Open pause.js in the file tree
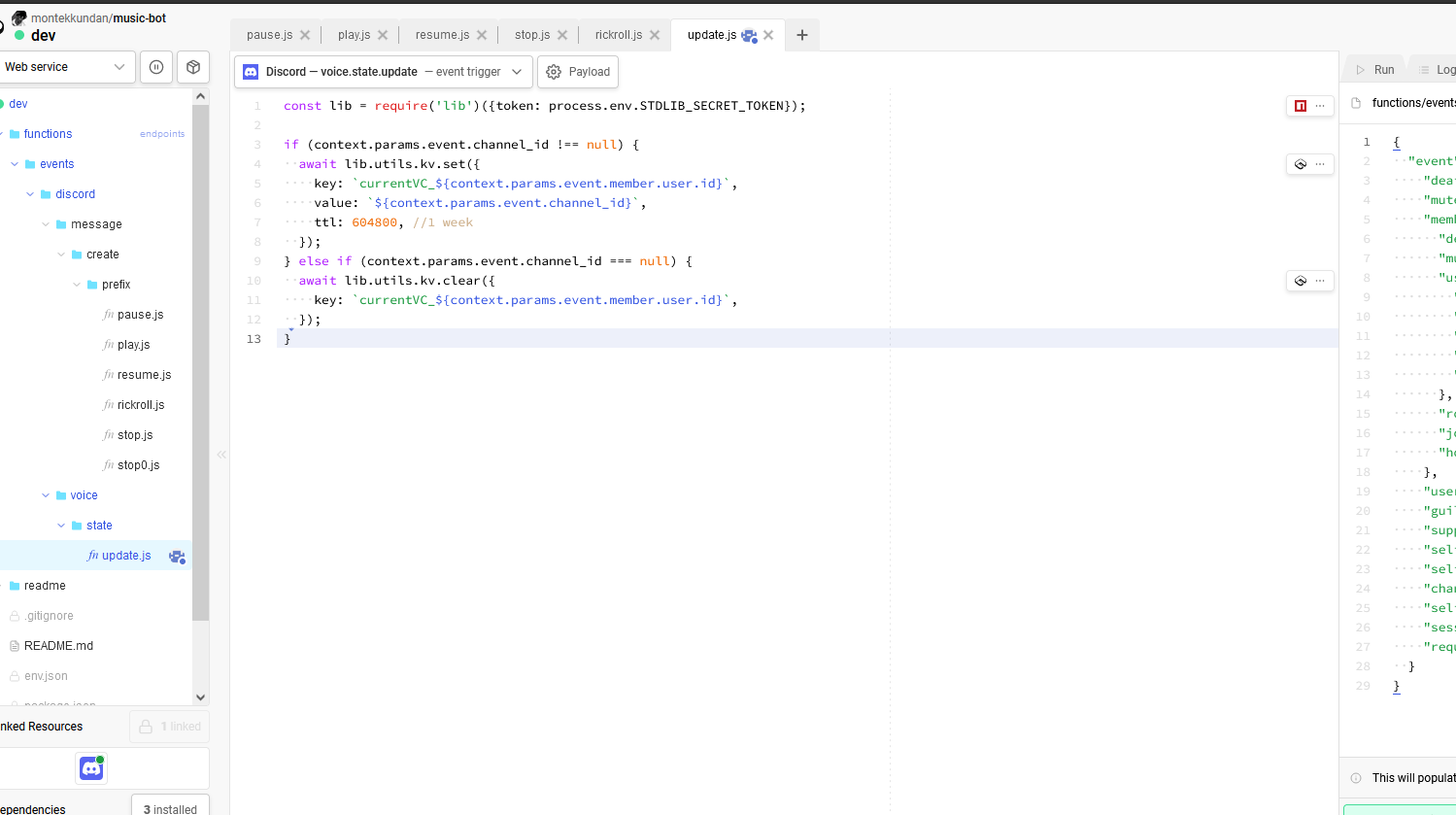Image resolution: width=1456 pixels, height=815 pixels. (x=140, y=315)
